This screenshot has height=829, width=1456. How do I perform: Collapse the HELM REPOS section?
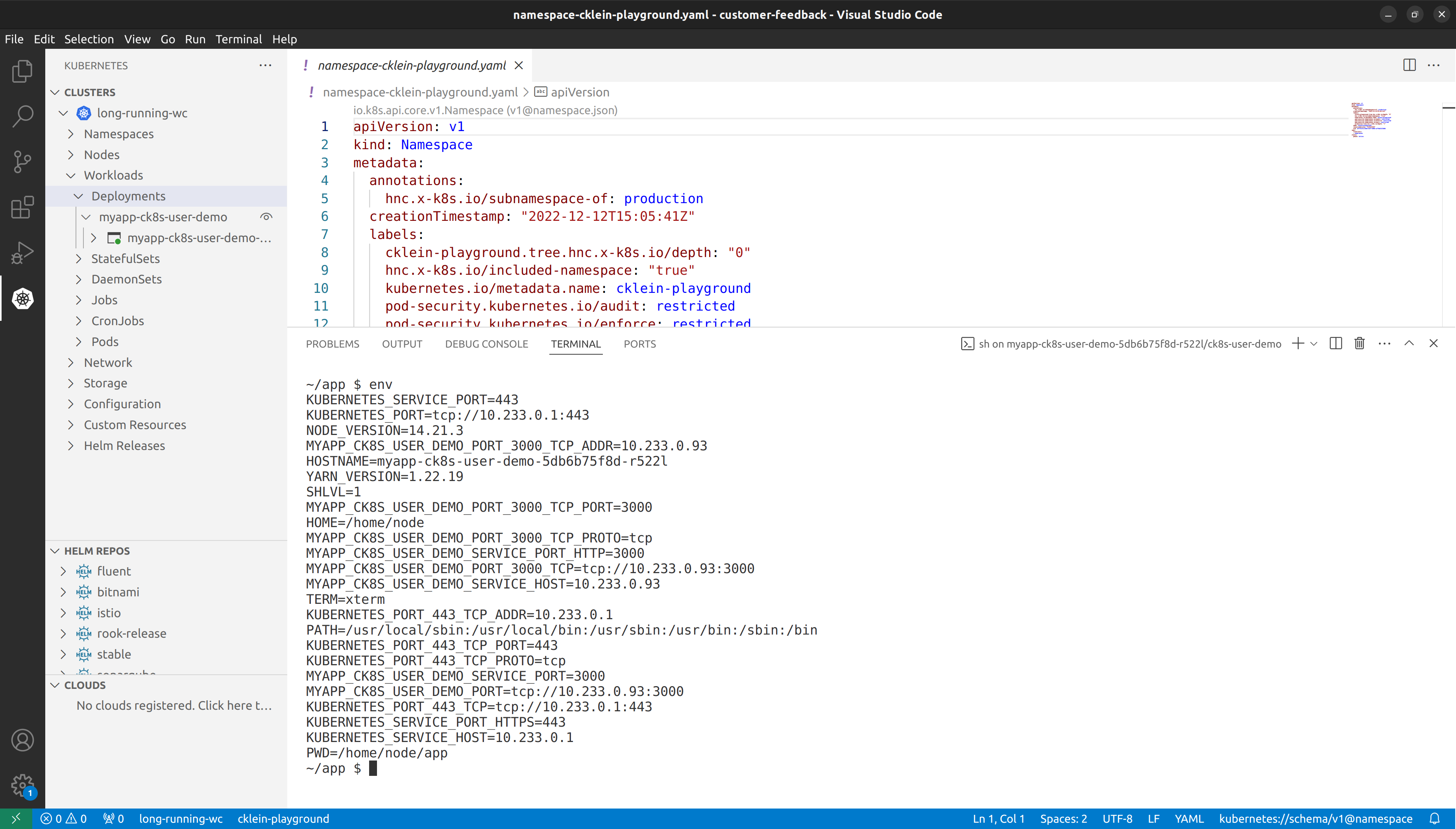[55, 551]
